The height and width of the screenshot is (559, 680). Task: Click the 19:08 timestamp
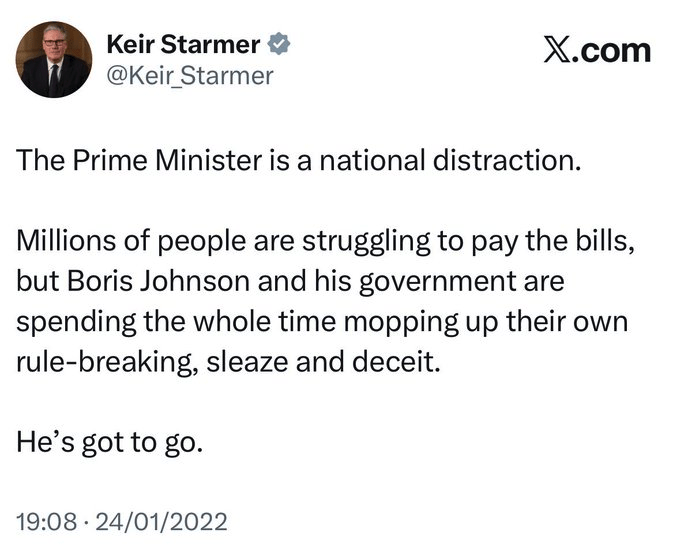45,521
